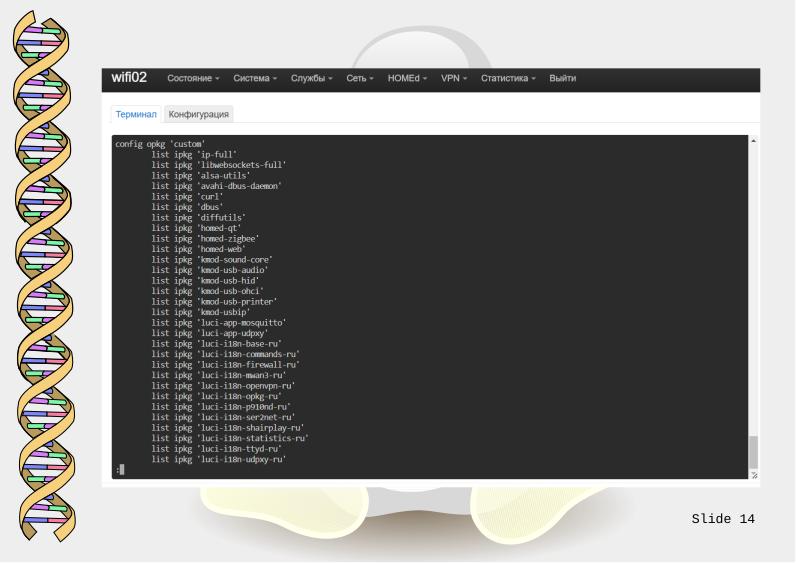The width and height of the screenshot is (796, 563).
Task: Expand the Сеть menu
Action: (x=359, y=79)
